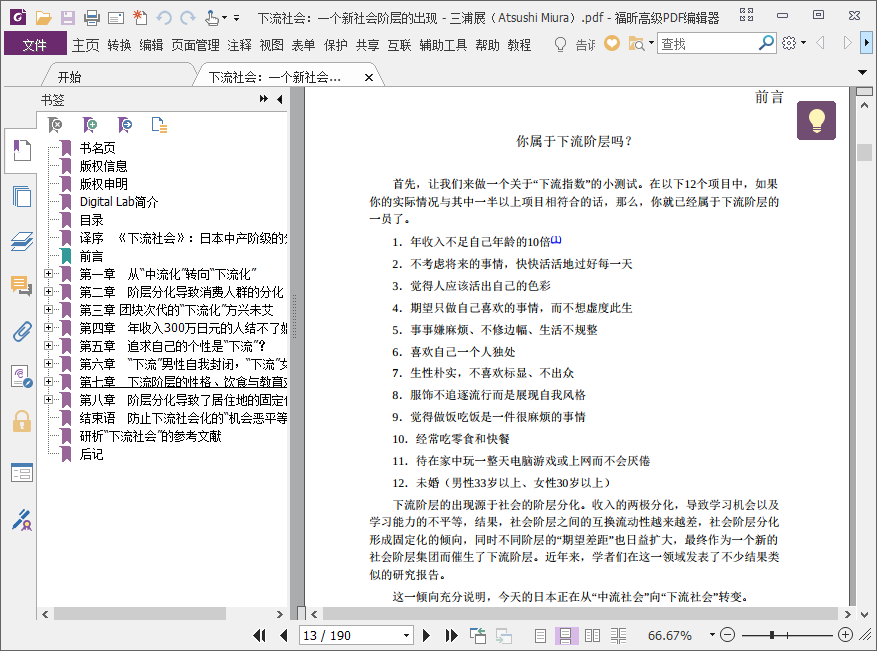Click the bookmark page options icon
The image size is (877, 651).
click(x=159, y=125)
